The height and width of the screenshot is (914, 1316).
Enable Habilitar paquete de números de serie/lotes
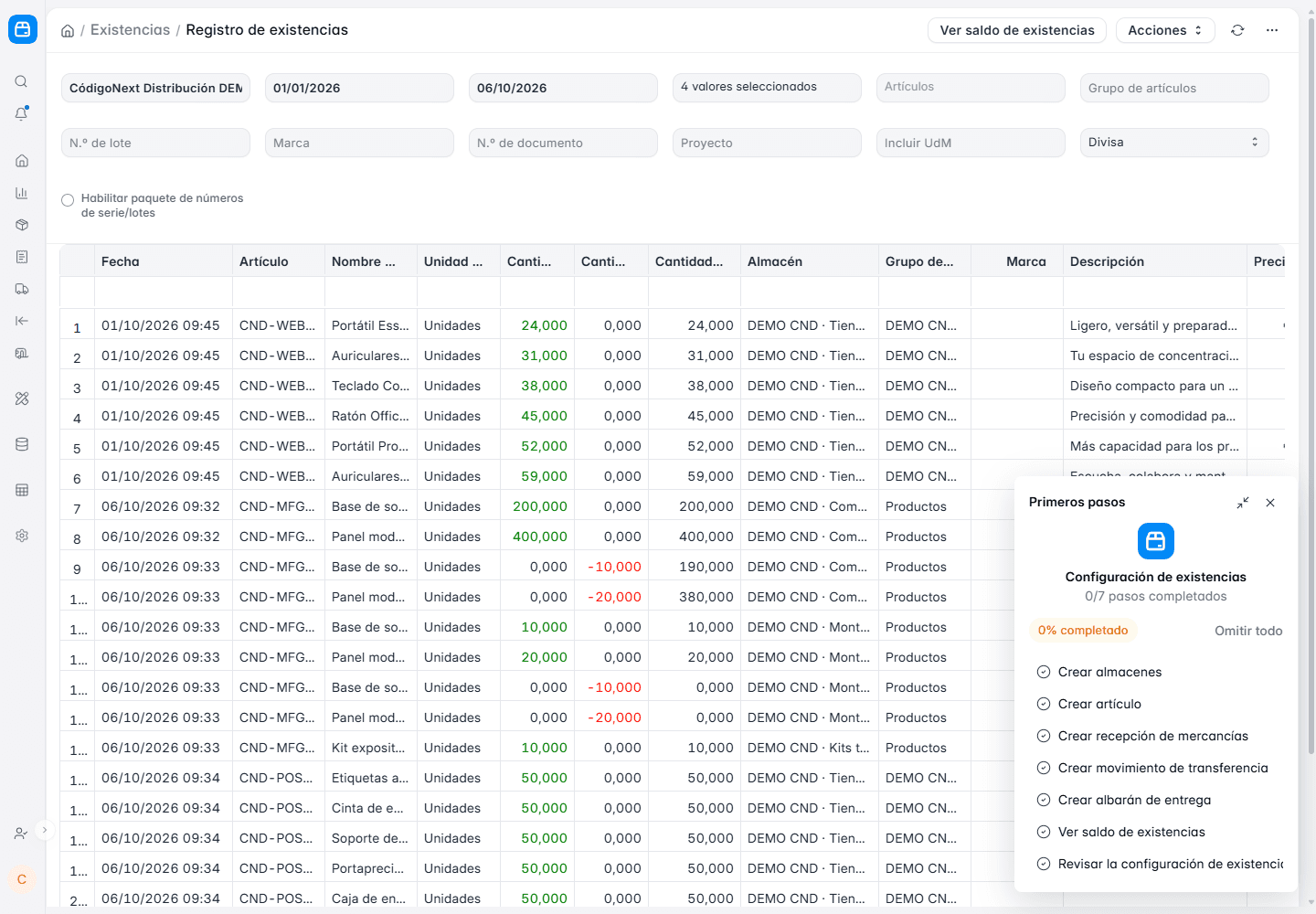coord(68,200)
